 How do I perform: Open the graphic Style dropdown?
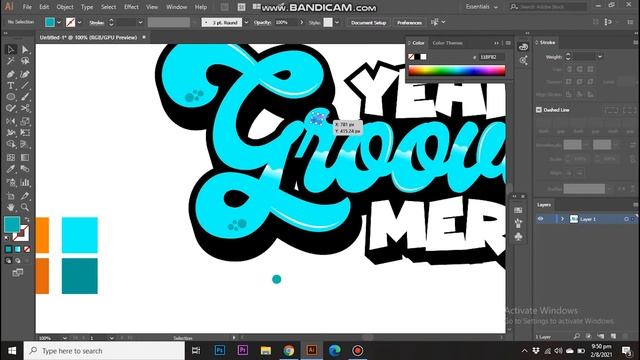pos(337,22)
